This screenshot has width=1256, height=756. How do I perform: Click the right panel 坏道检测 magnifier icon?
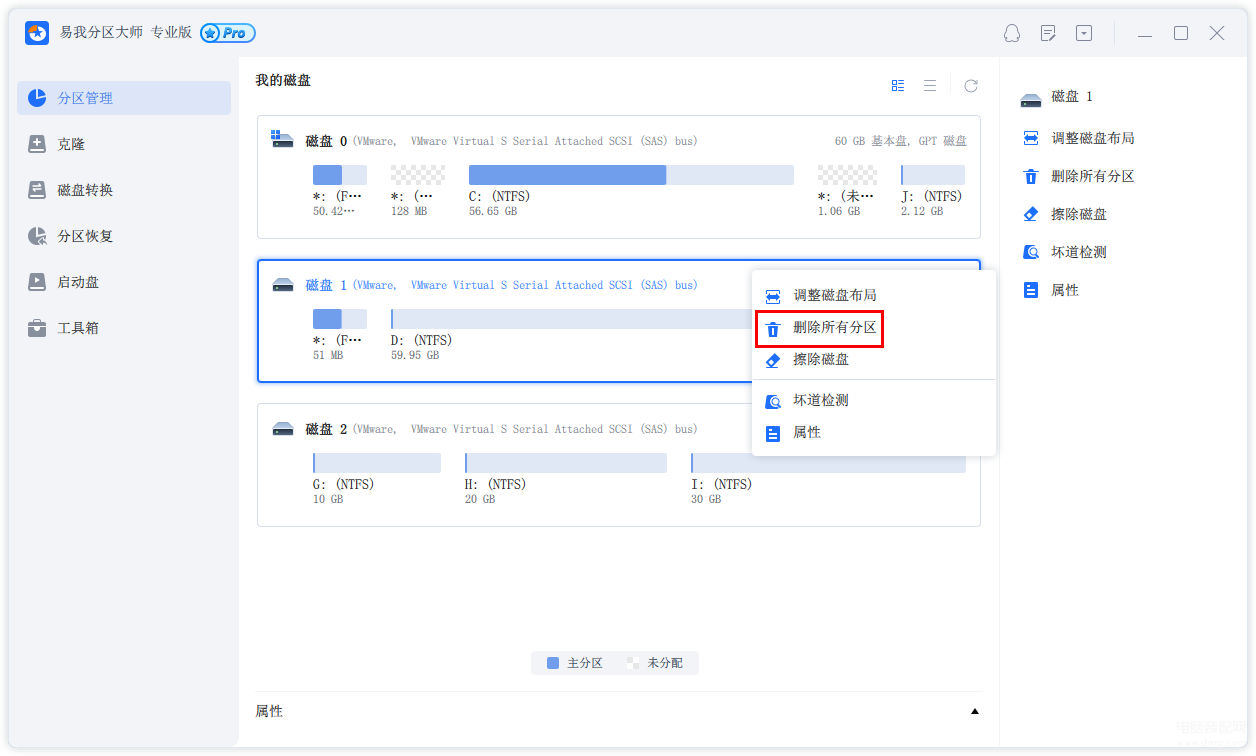coord(1031,252)
